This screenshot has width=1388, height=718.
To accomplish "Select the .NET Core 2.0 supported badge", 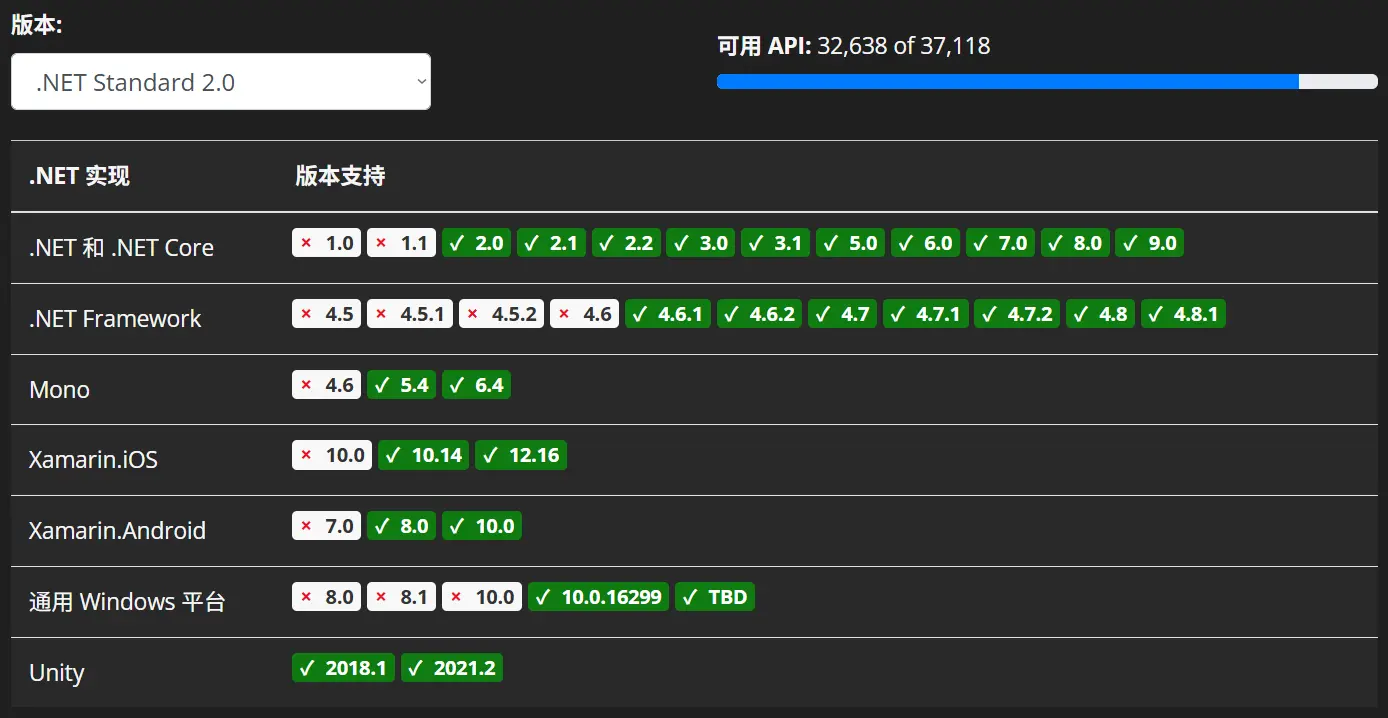I will [476, 243].
